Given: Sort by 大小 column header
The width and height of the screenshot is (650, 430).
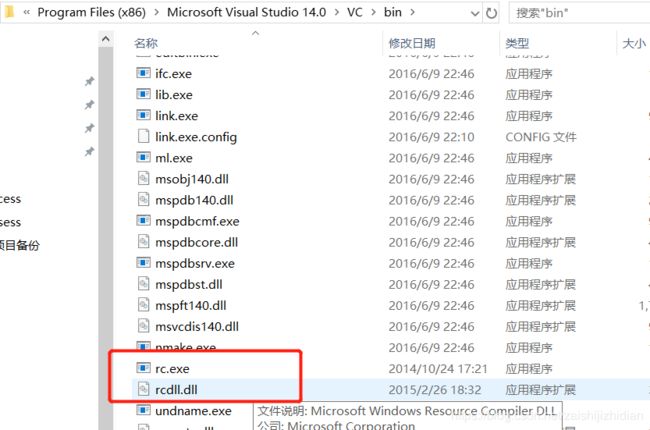Looking at the screenshot, I should pyautogui.click(x=634, y=43).
